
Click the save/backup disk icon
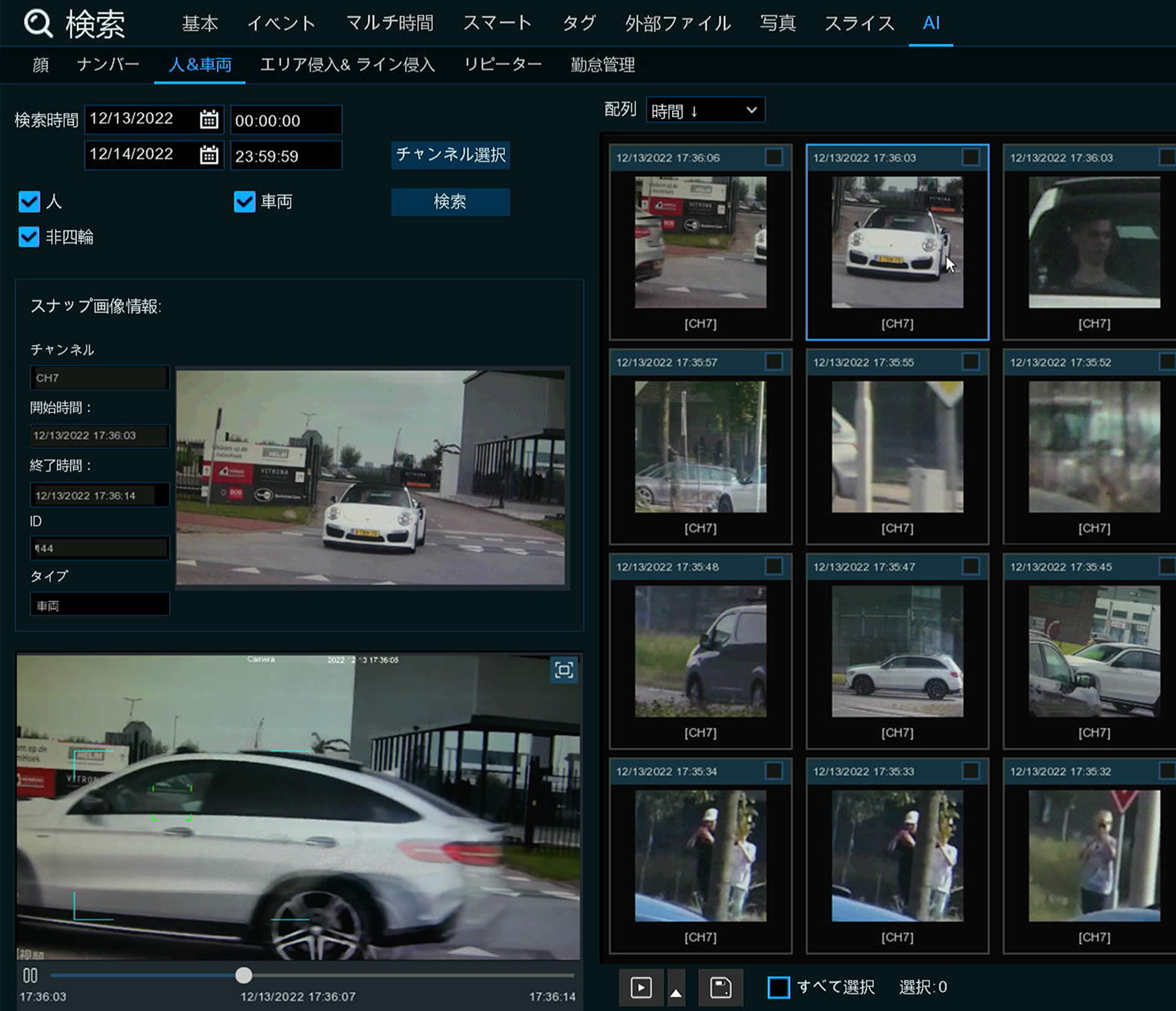click(720, 987)
